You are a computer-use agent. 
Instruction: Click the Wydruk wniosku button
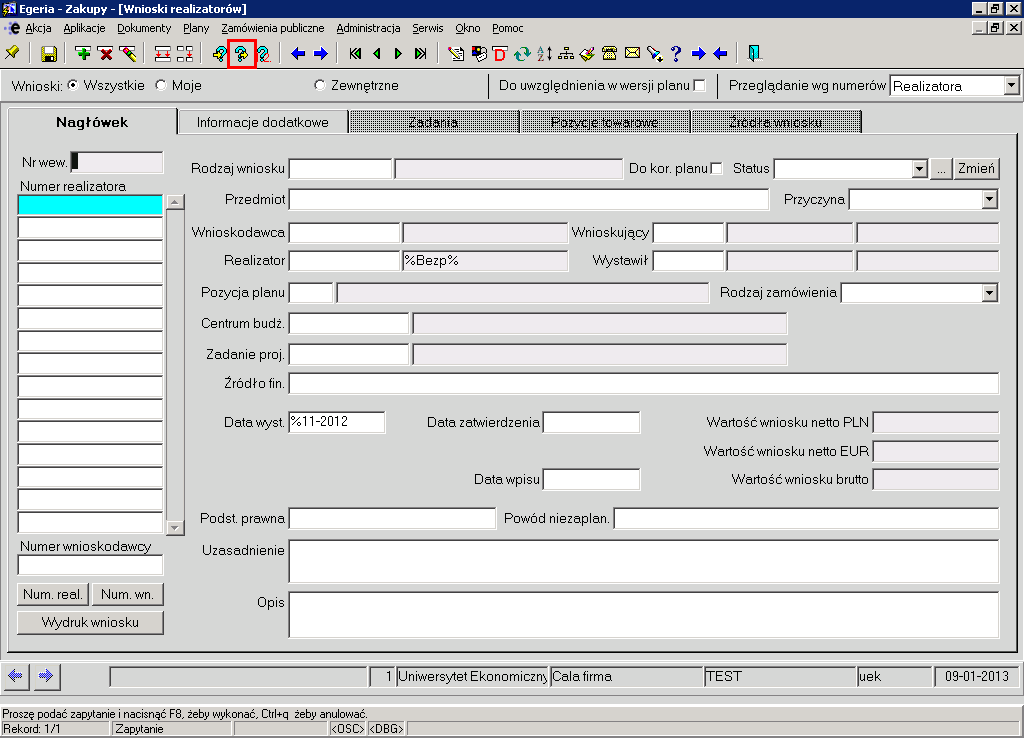coord(90,622)
